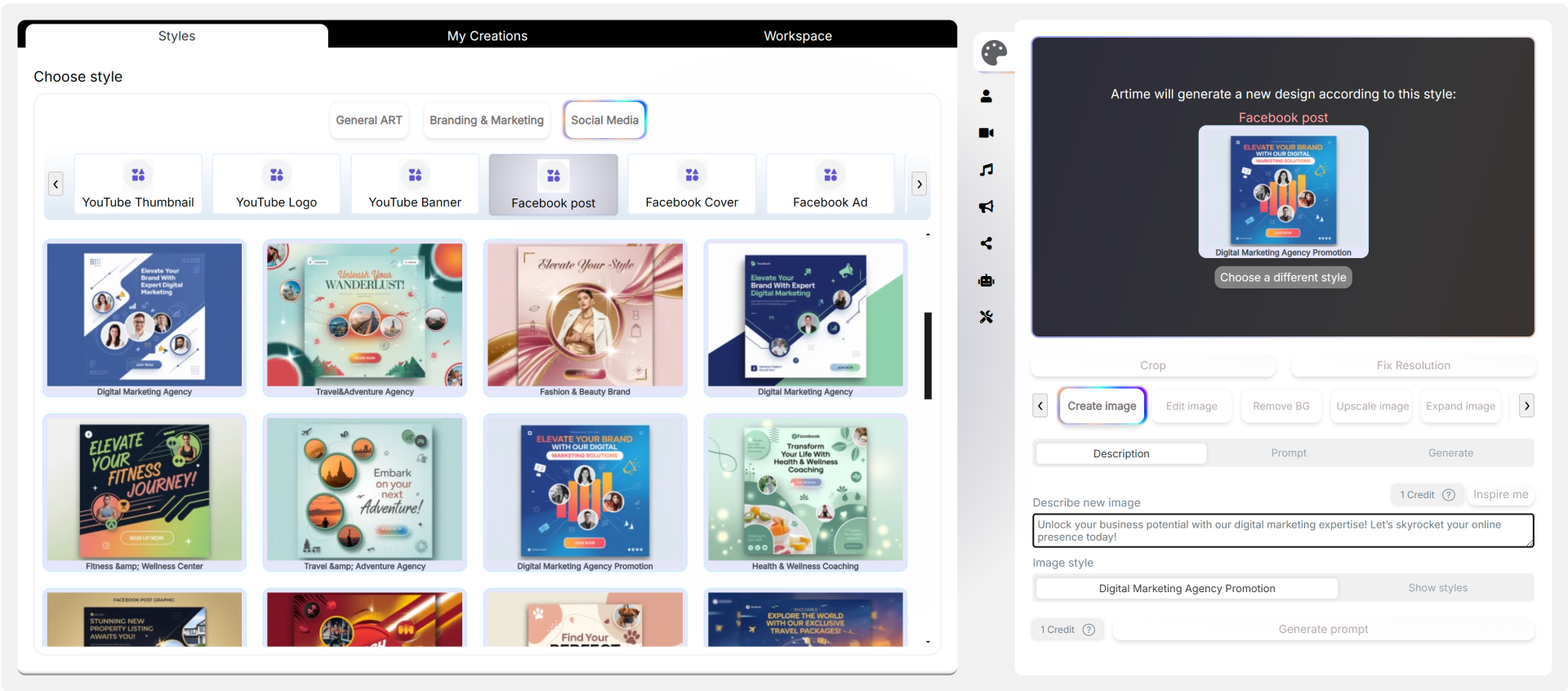Open the share sidebar icon
1568x691 pixels.
click(987, 243)
